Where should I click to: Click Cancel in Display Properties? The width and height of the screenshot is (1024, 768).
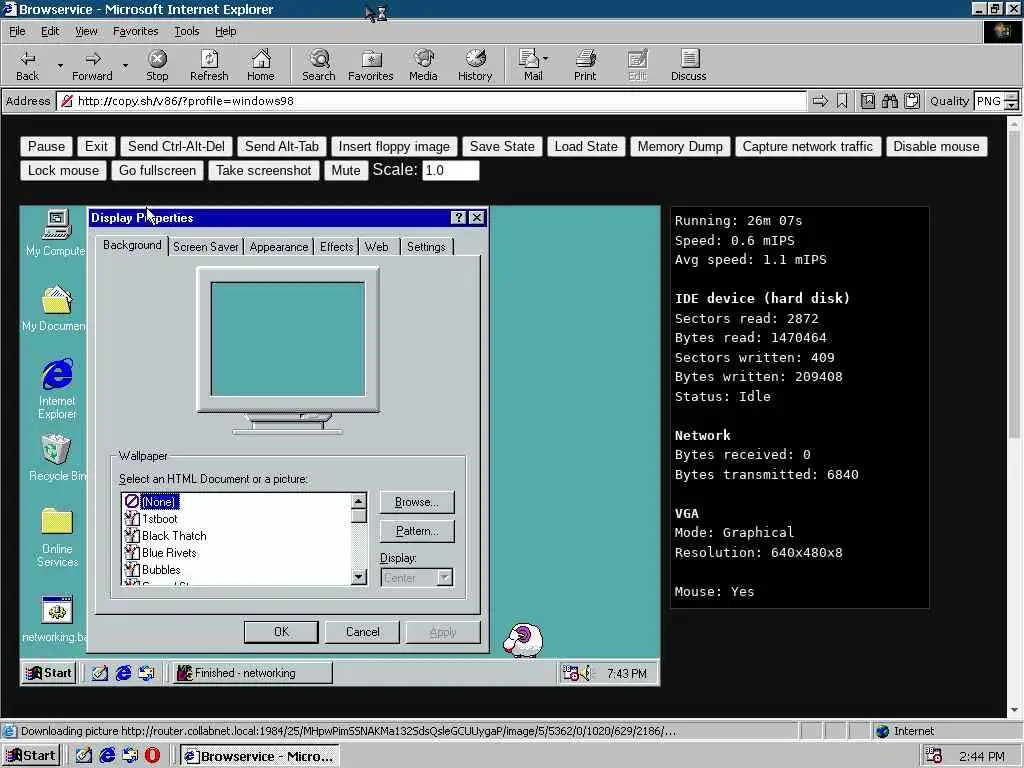pyautogui.click(x=362, y=632)
